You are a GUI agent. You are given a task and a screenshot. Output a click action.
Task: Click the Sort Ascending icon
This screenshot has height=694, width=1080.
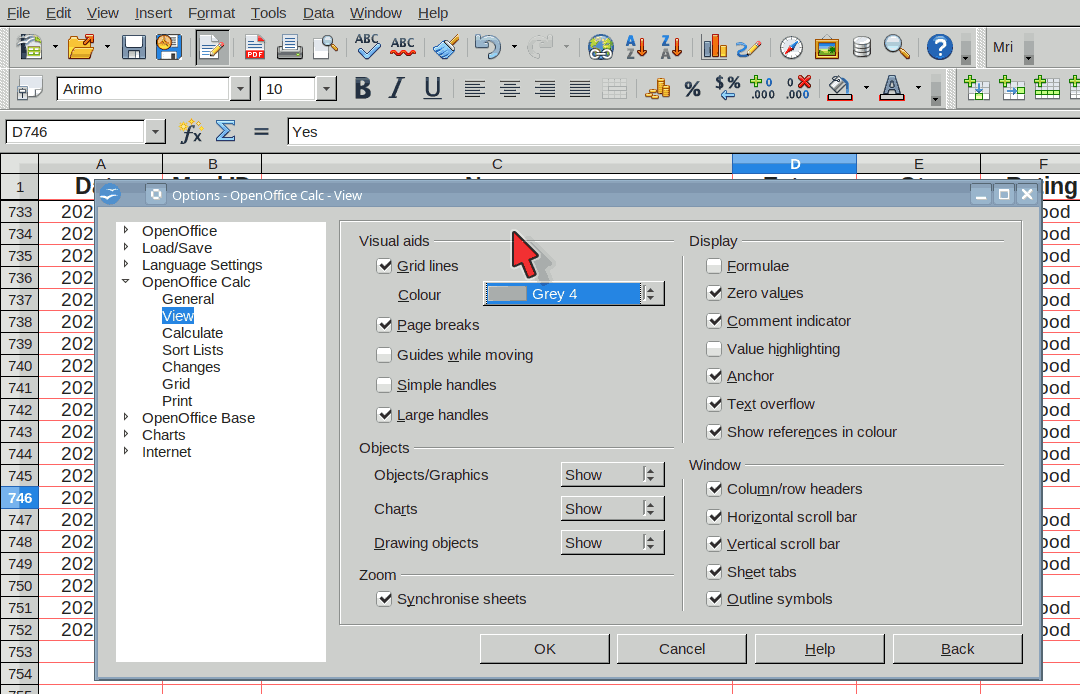click(x=636, y=47)
